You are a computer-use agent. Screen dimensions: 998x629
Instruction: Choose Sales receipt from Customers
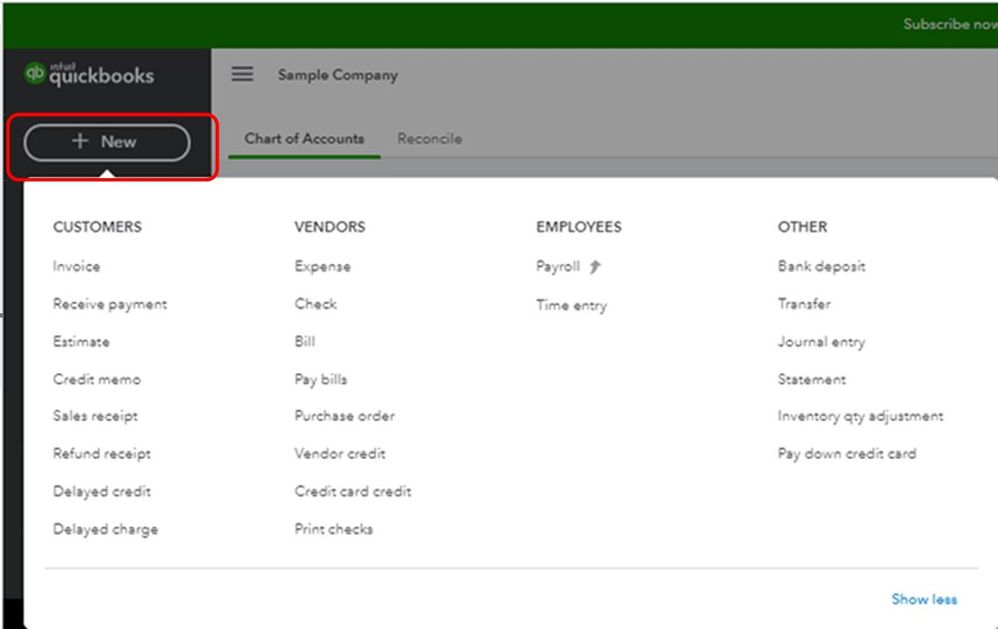point(95,416)
